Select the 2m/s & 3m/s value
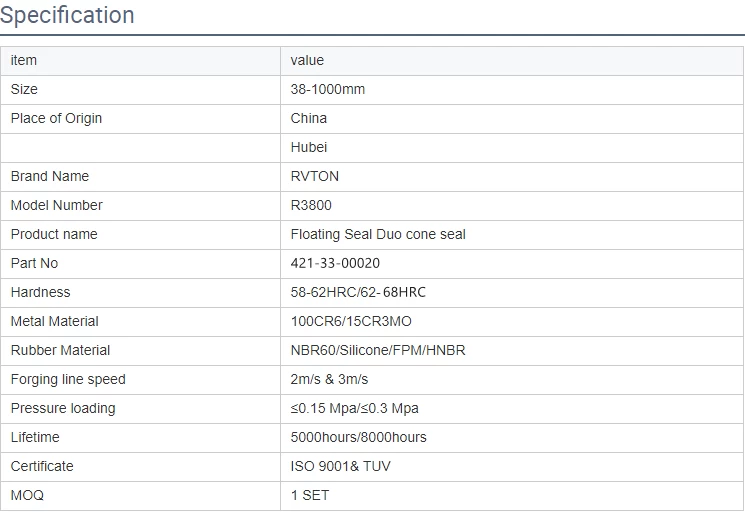Screen dimensions: 745x513 coord(329,379)
